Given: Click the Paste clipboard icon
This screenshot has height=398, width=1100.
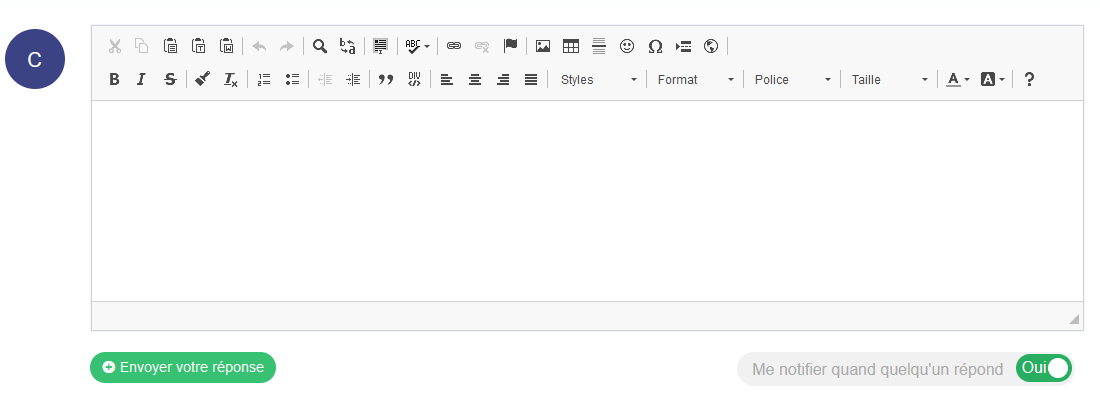Looking at the screenshot, I should [x=170, y=46].
